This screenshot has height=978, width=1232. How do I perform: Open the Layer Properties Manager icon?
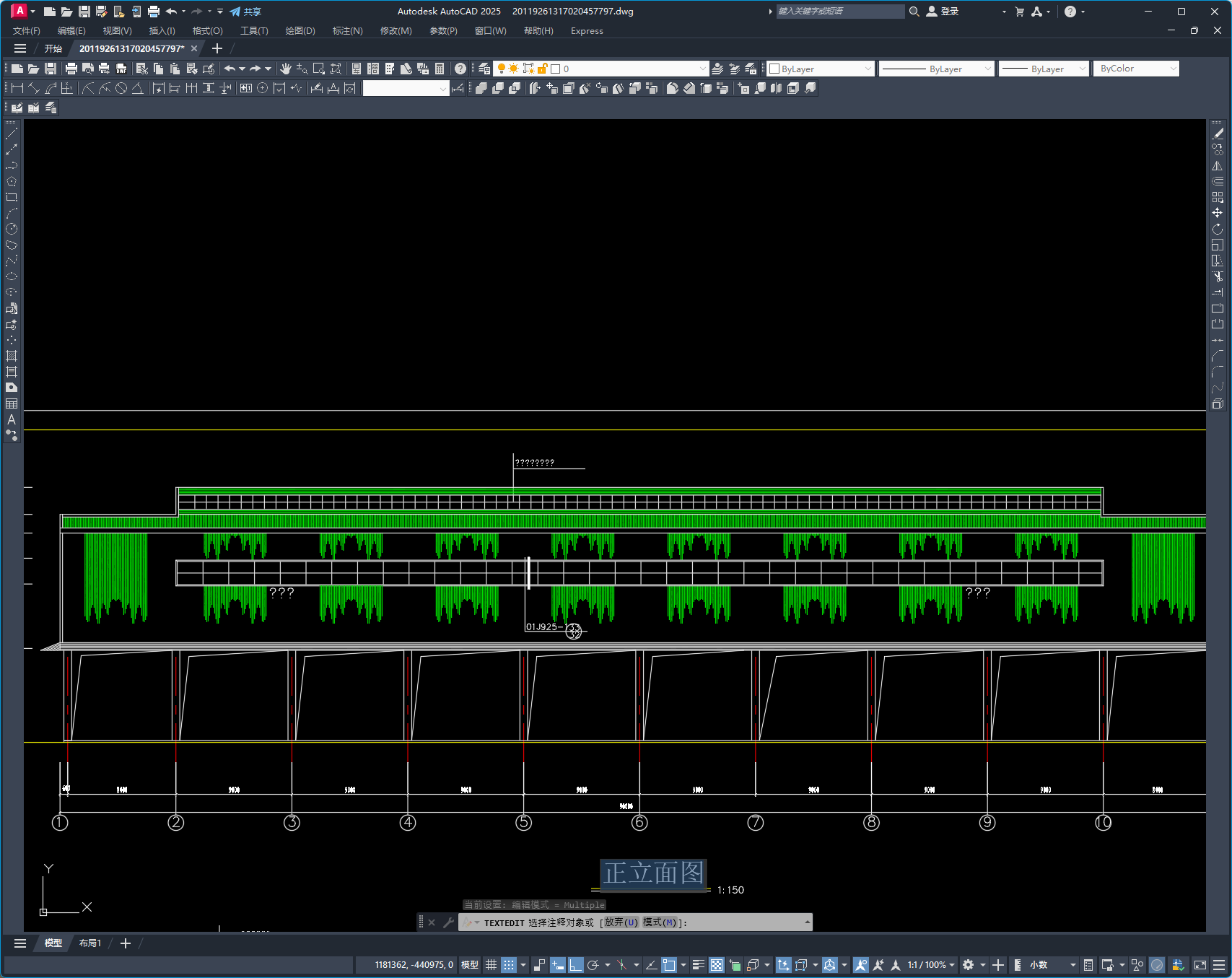click(484, 69)
